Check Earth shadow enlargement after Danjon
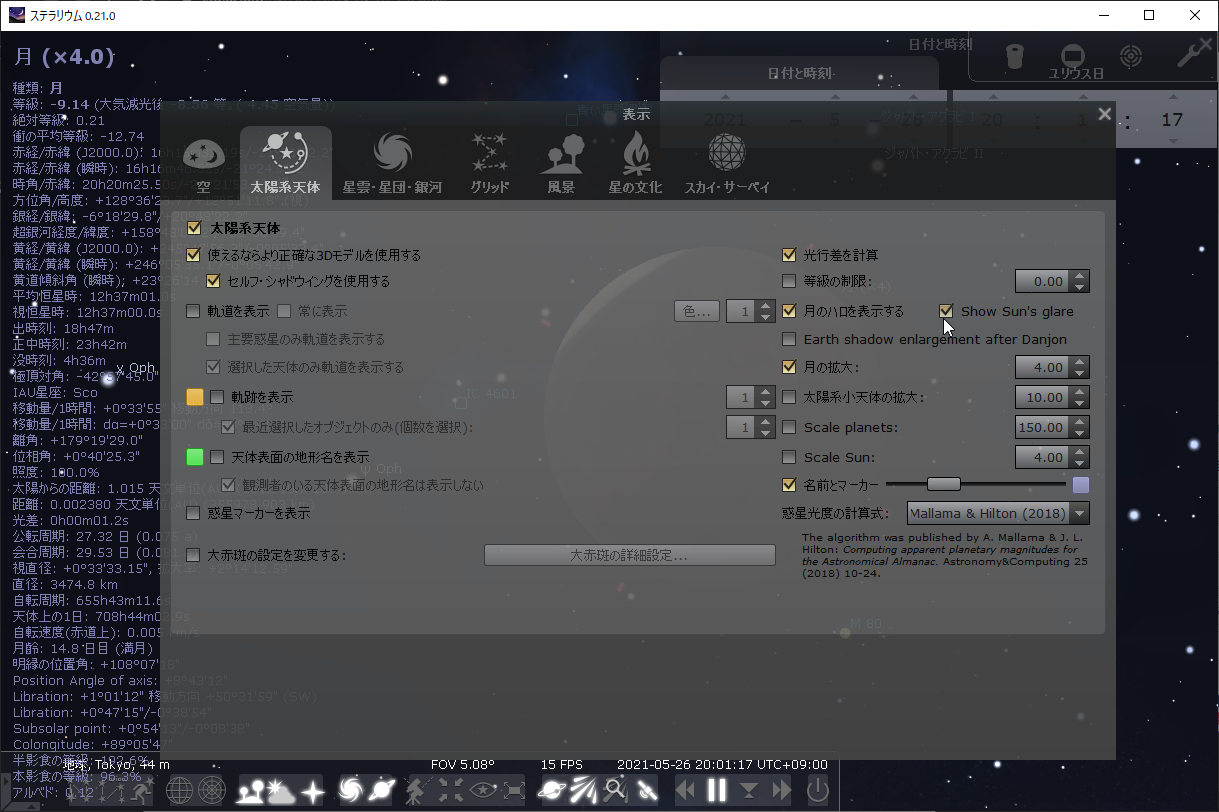Viewport: 1219px width, 812px height. coord(788,339)
